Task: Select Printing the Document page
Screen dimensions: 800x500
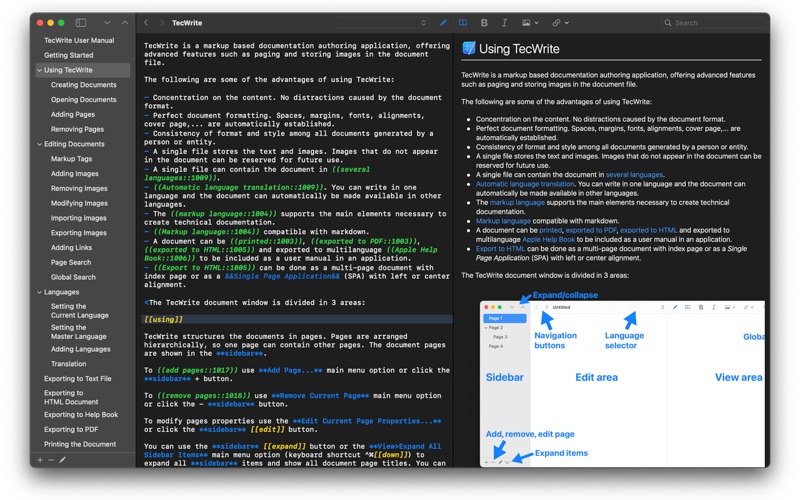Action: pos(80,444)
